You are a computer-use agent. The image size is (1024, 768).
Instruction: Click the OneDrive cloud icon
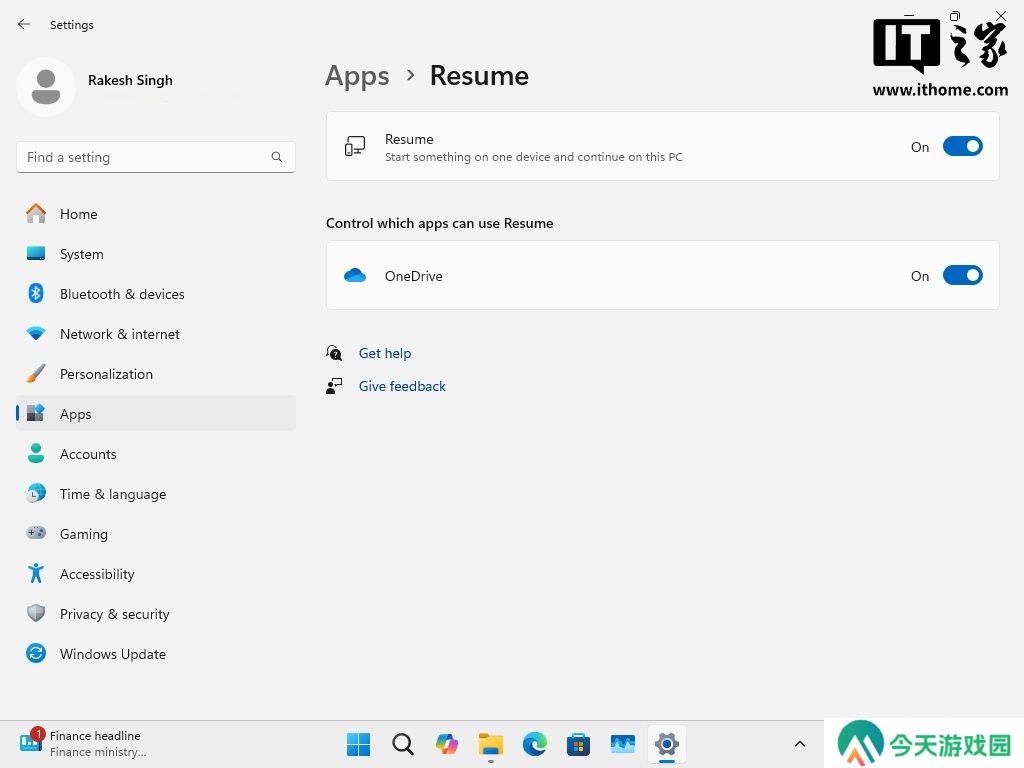[355, 276]
